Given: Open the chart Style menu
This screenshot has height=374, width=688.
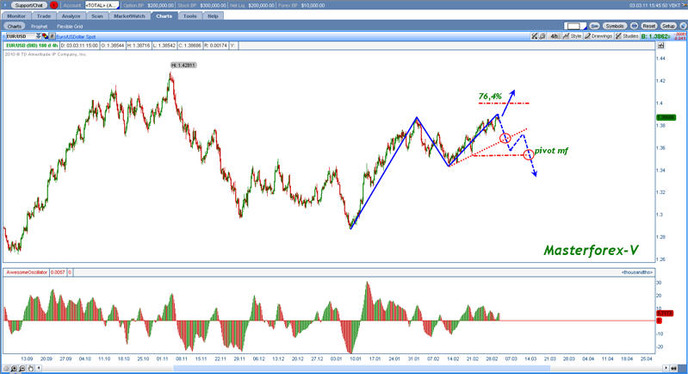Looking at the screenshot, I should click(573, 36).
